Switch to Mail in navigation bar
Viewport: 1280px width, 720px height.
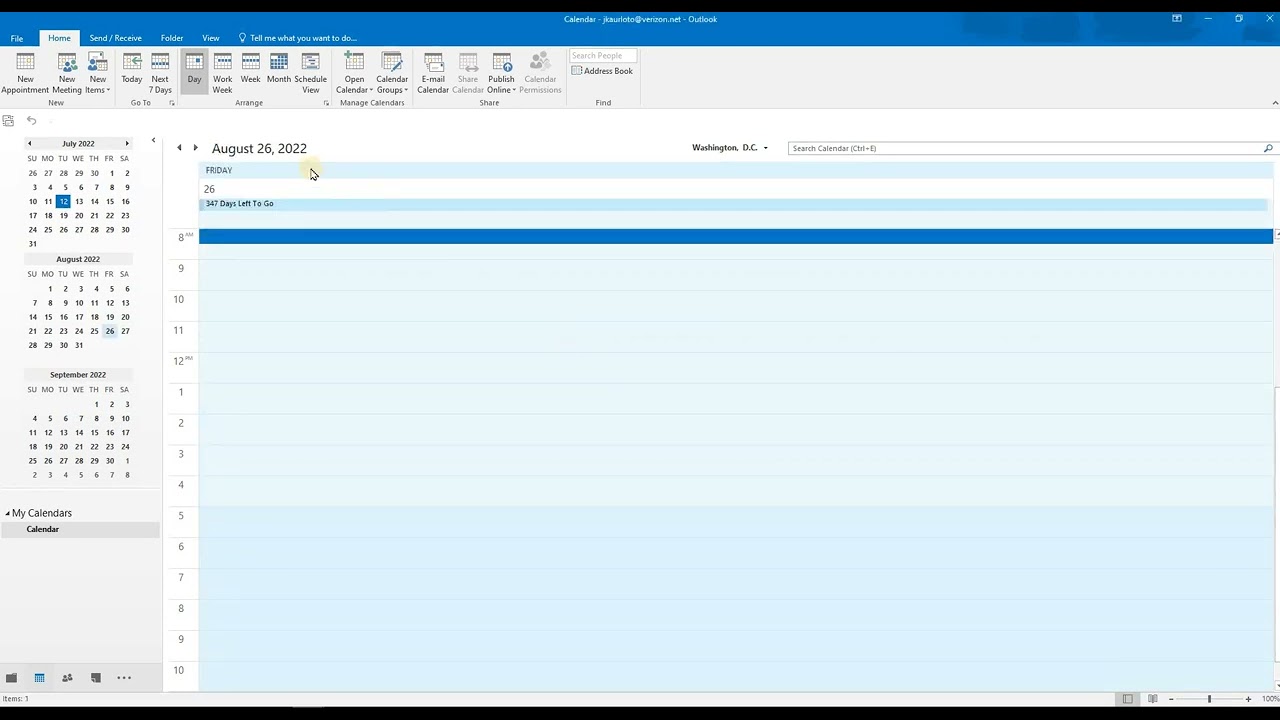click(x=11, y=678)
